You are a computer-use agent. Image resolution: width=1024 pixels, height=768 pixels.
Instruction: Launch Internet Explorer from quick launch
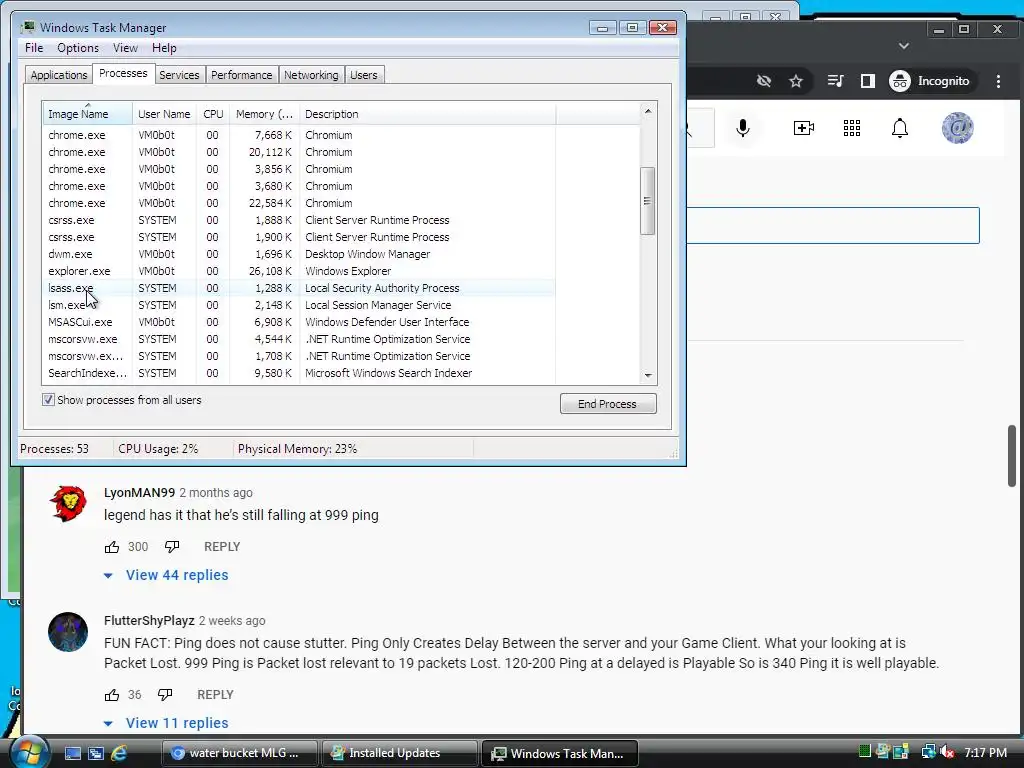(119, 753)
